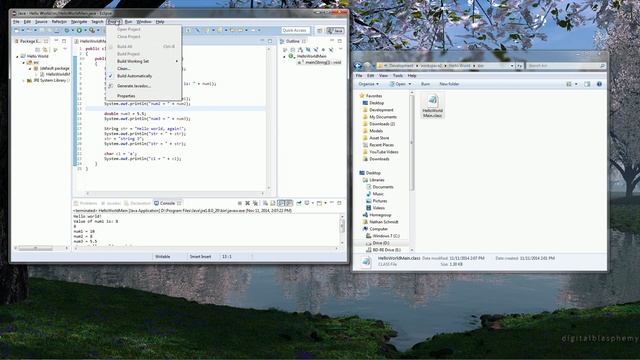The image size is (640, 360).
Task: Open the Display Selected Console dropdown
Action: pyautogui.click(x=312, y=203)
